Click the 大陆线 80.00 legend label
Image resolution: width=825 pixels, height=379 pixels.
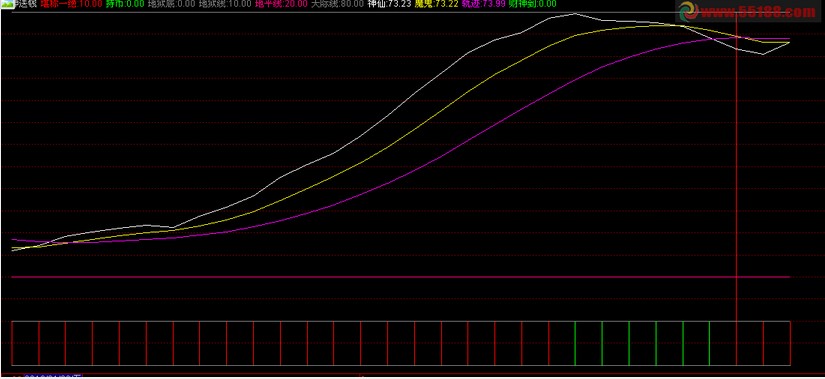point(337,4)
